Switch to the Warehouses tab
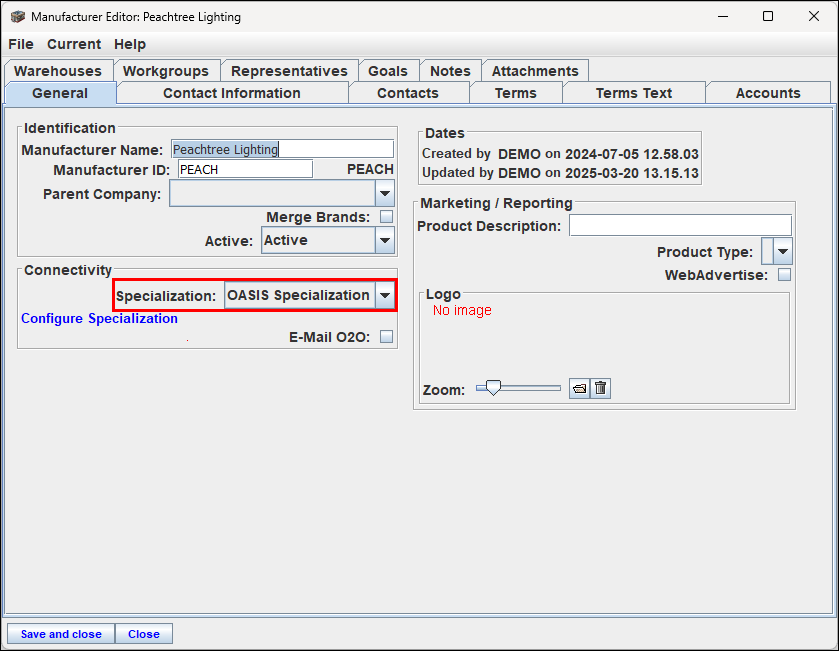 pos(58,71)
